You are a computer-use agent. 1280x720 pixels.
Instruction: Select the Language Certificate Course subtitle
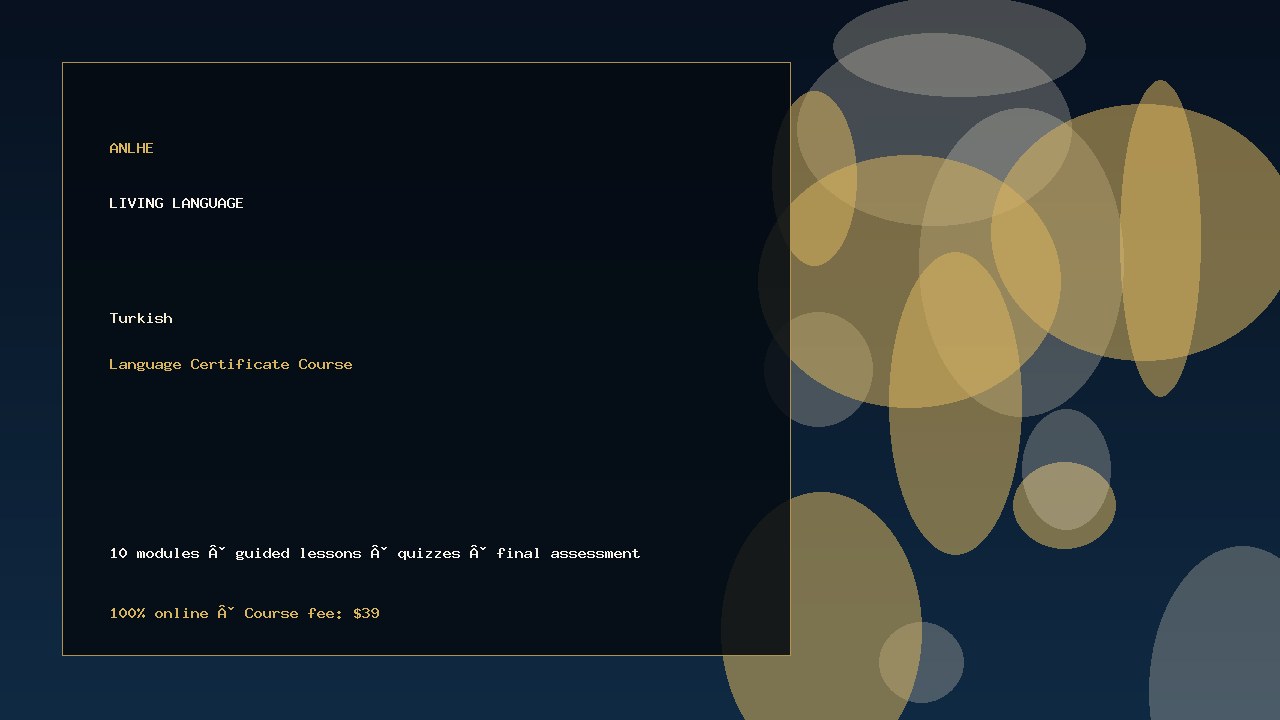[231, 364]
